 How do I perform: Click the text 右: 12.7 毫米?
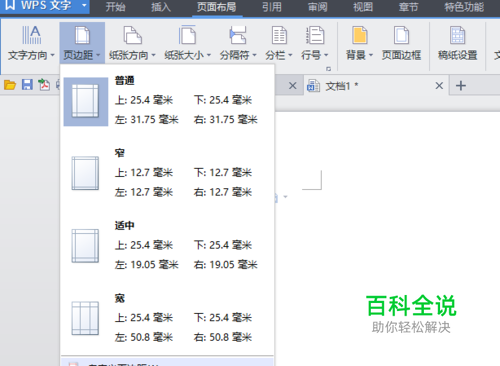pyautogui.click(x=223, y=192)
